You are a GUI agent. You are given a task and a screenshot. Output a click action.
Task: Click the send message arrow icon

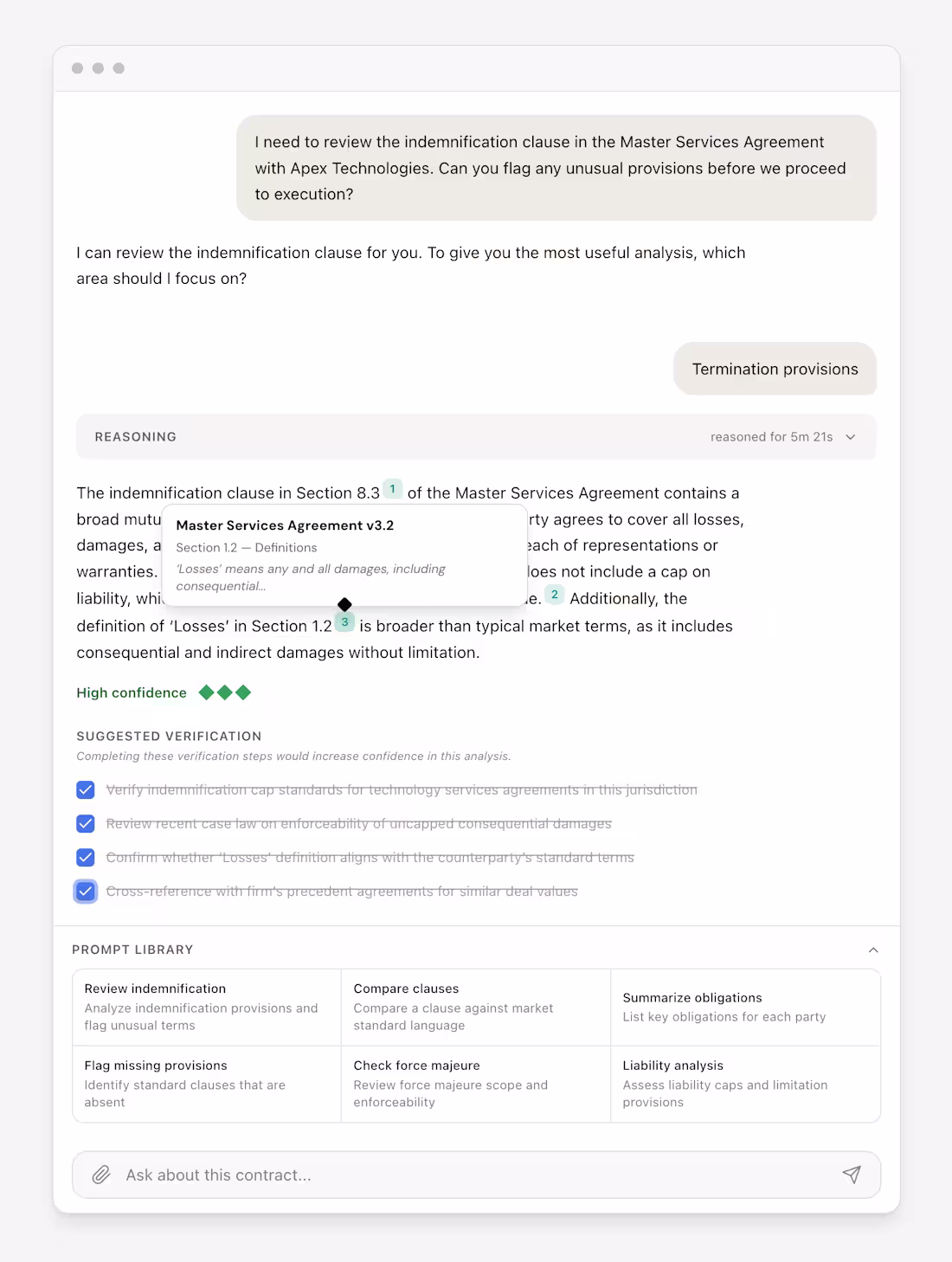point(852,1174)
